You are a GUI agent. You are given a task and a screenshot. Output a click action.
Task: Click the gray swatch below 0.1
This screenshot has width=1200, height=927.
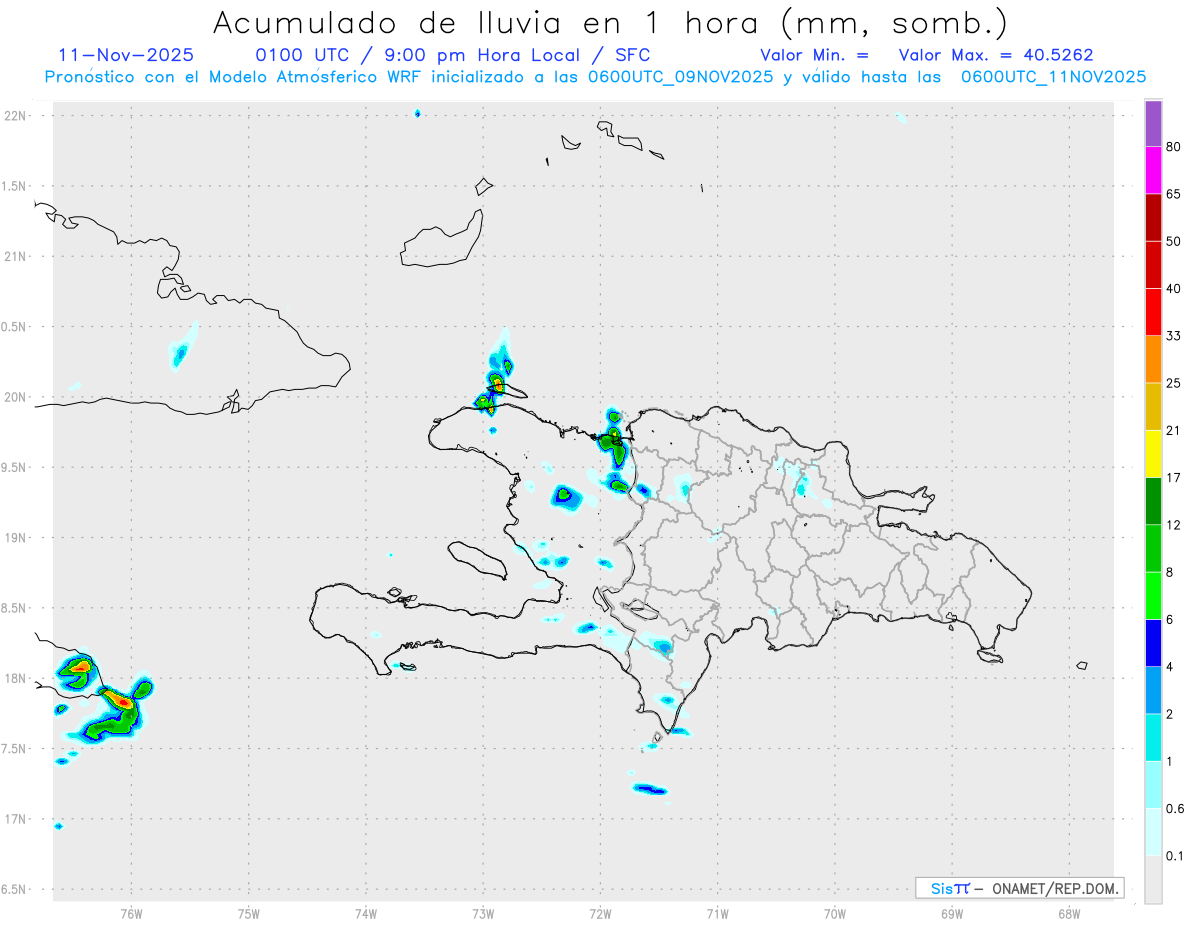pos(1153,880)
